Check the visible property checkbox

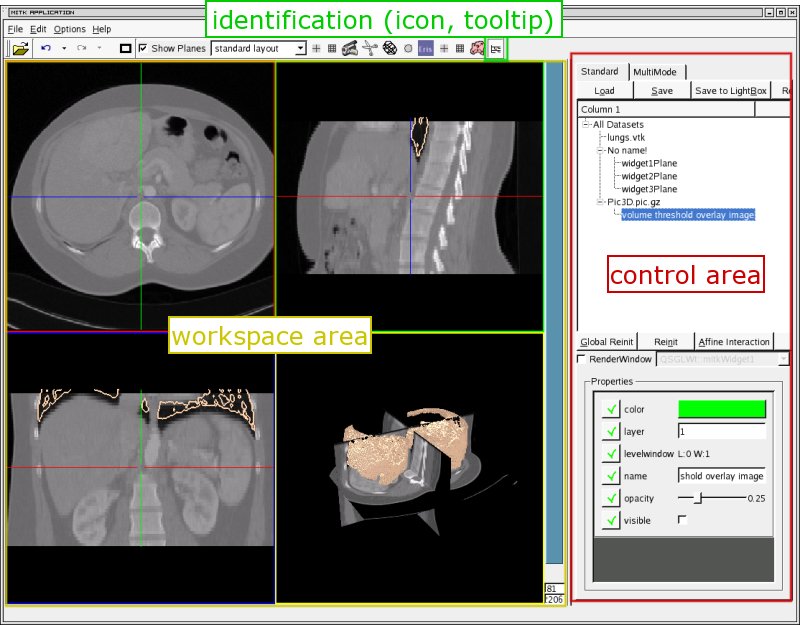tap(682, 519)
